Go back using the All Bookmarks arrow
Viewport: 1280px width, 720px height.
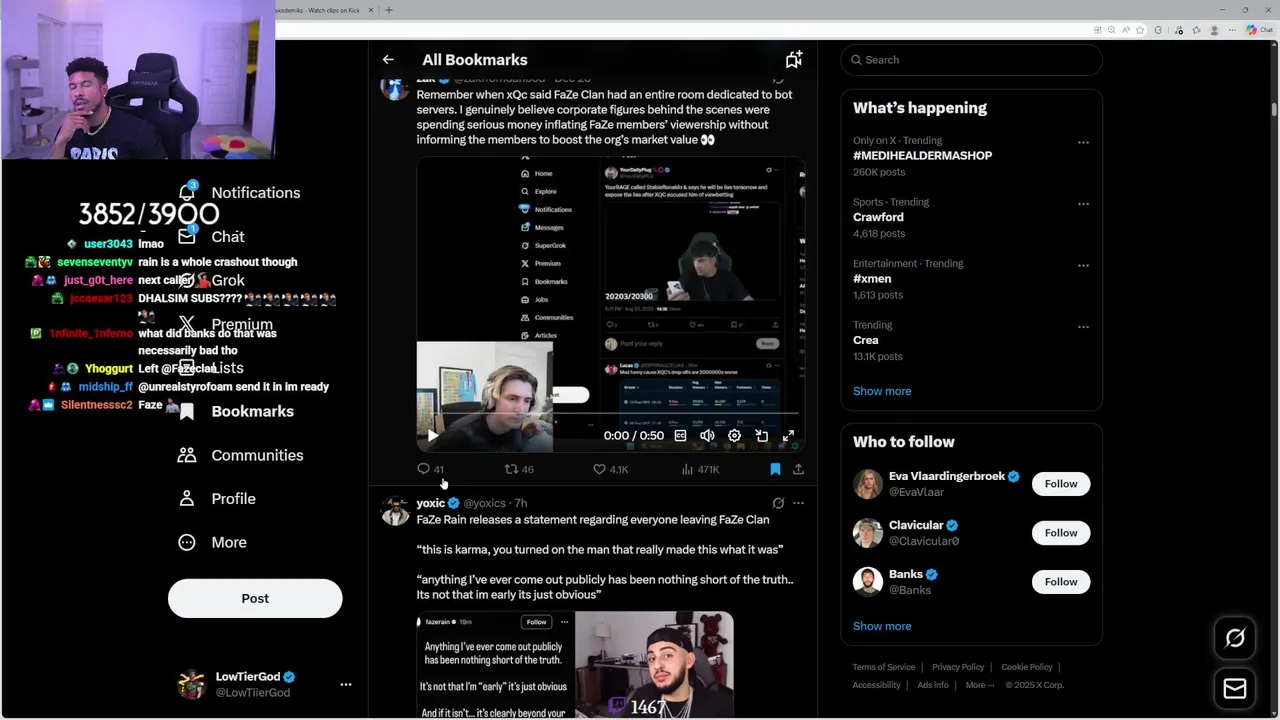tap(388, 60)
